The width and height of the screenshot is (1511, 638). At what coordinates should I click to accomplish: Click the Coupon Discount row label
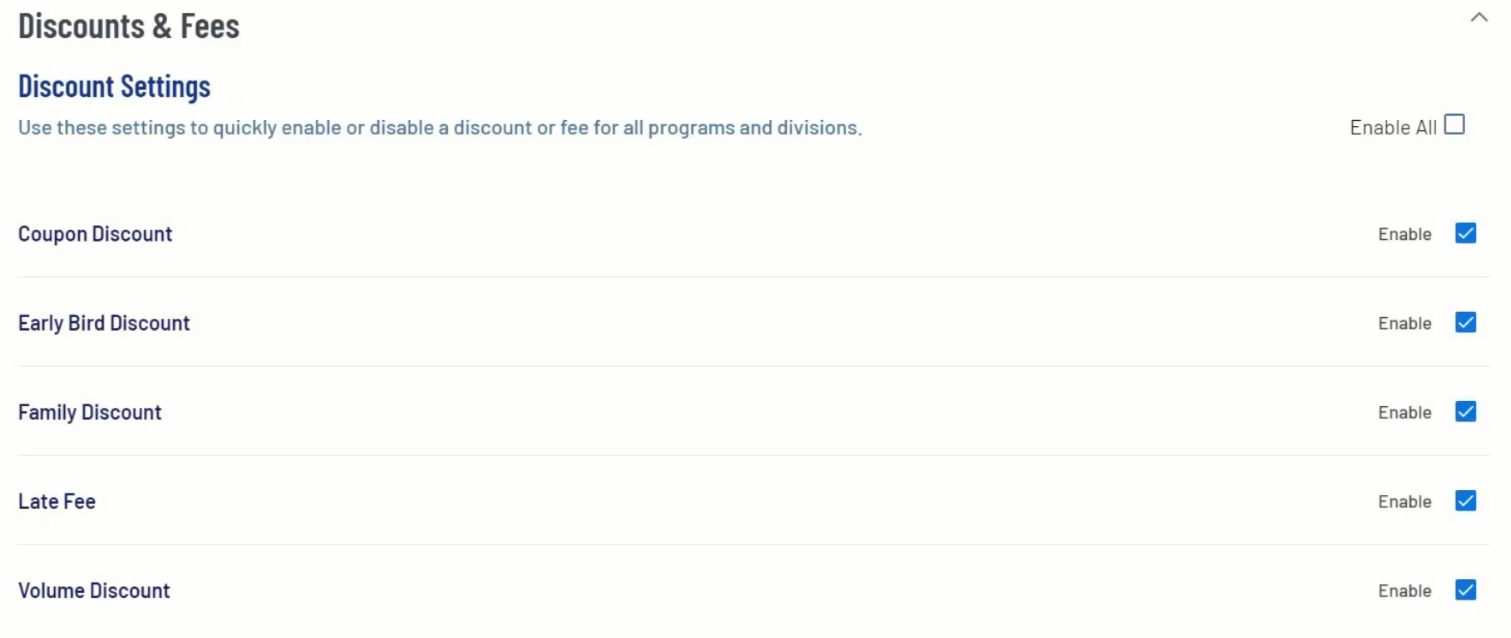pos(95,234)
